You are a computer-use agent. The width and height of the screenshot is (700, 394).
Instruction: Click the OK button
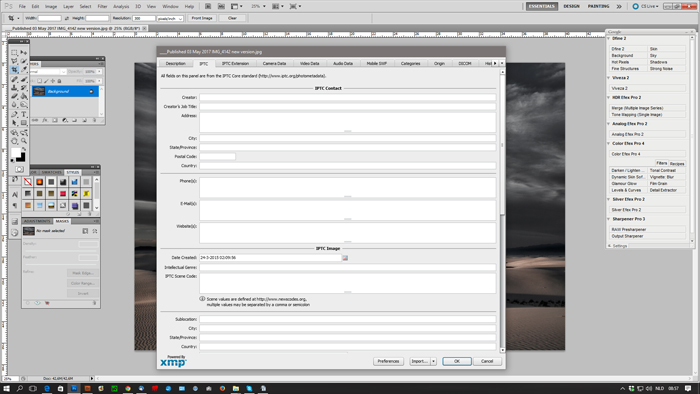pos(457,361)
